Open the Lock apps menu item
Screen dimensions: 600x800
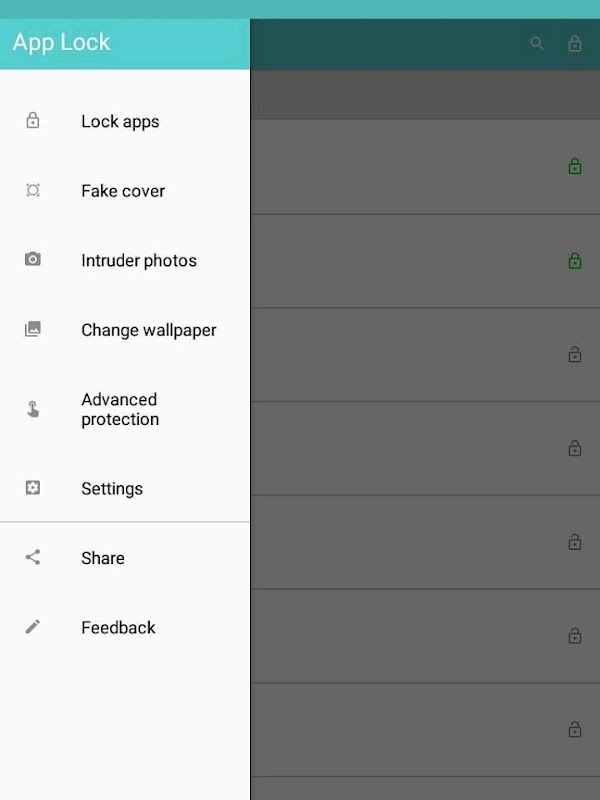click(120, 122)
